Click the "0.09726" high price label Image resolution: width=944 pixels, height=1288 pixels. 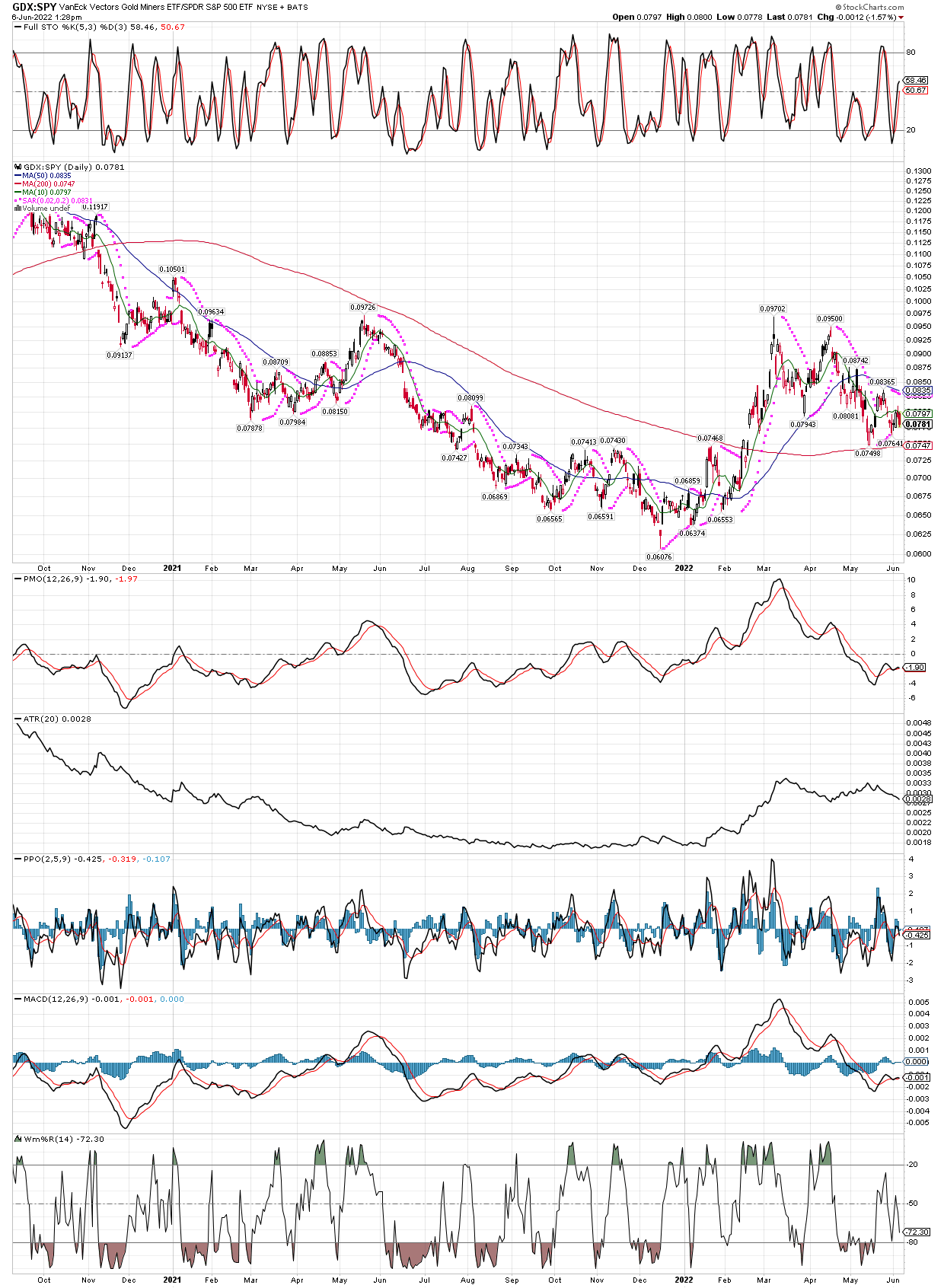click(363, 308)
